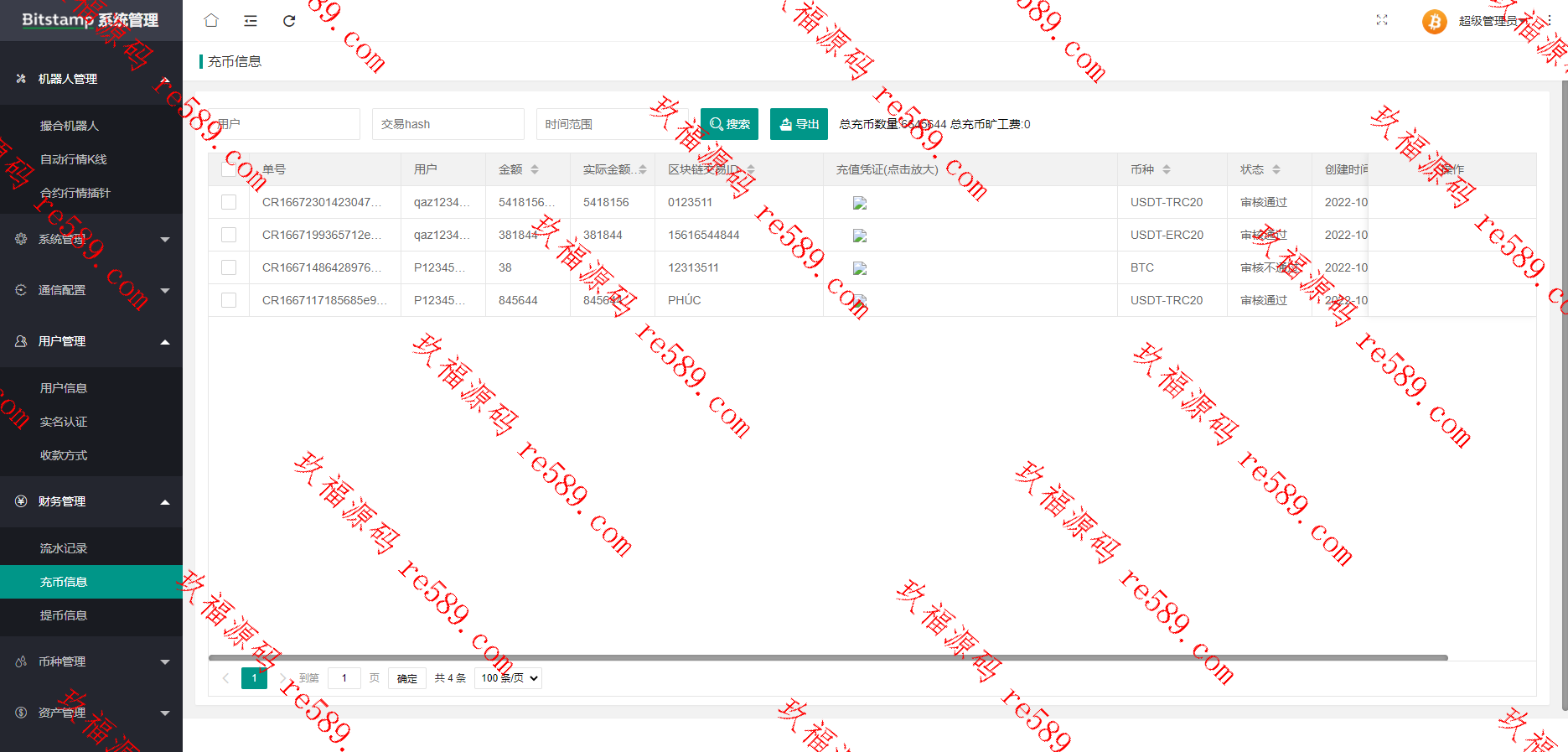Click the home icon in top bar
Image resolution: width=1568 pixels, height=752 pixels.
[211, 20]
